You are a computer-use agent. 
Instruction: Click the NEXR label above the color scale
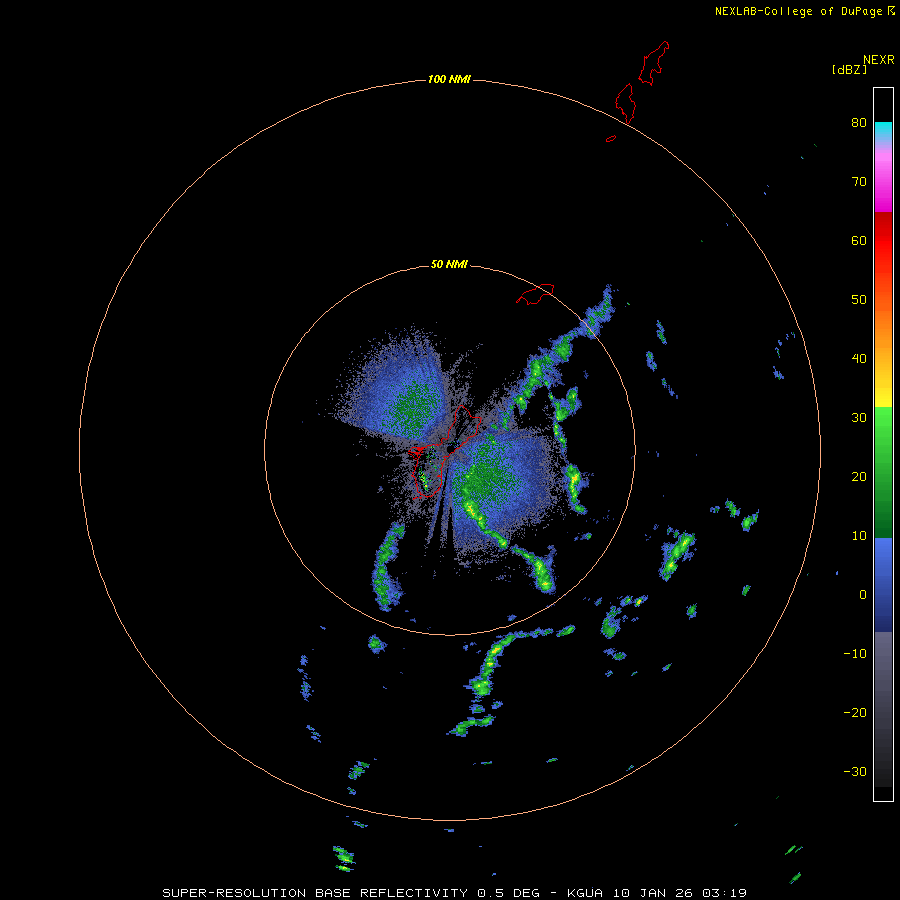tap(879, 60)
